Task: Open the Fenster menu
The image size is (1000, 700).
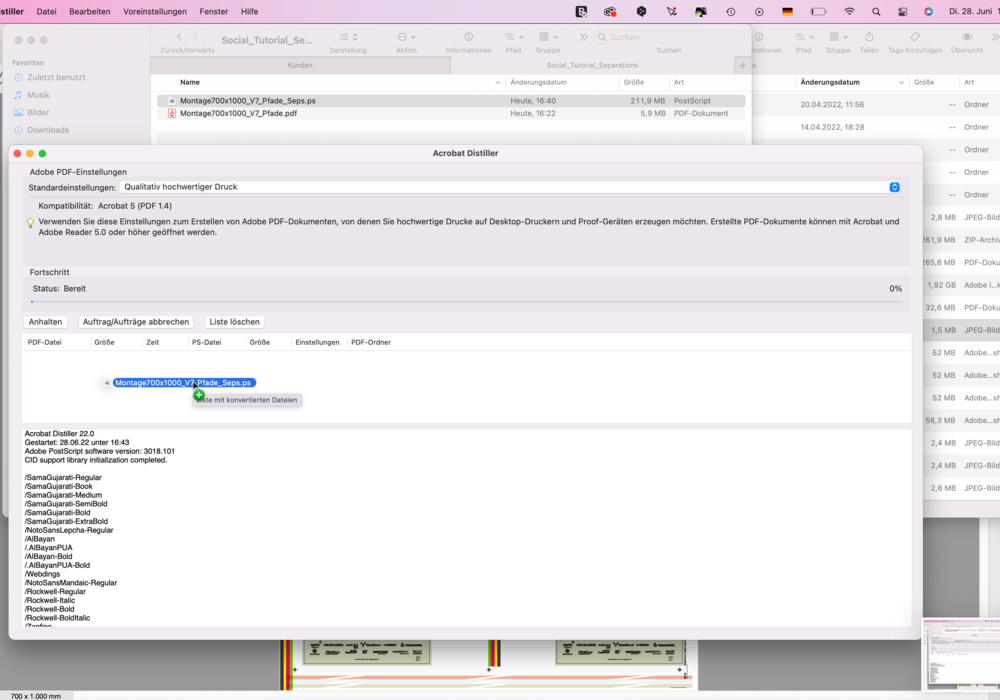Action: point(214,11)
